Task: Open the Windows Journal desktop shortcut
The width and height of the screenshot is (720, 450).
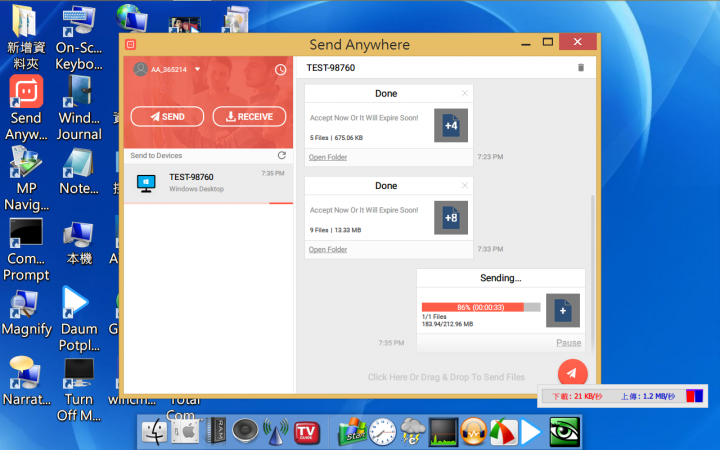Action: point(79,108)
